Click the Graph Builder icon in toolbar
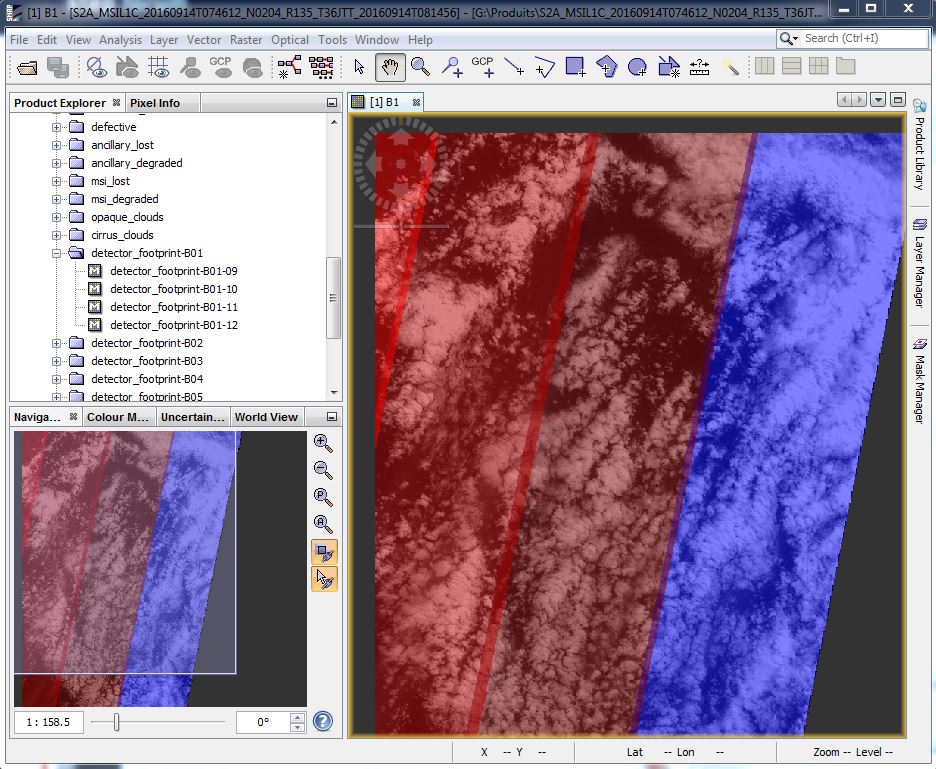 point(289,67)
